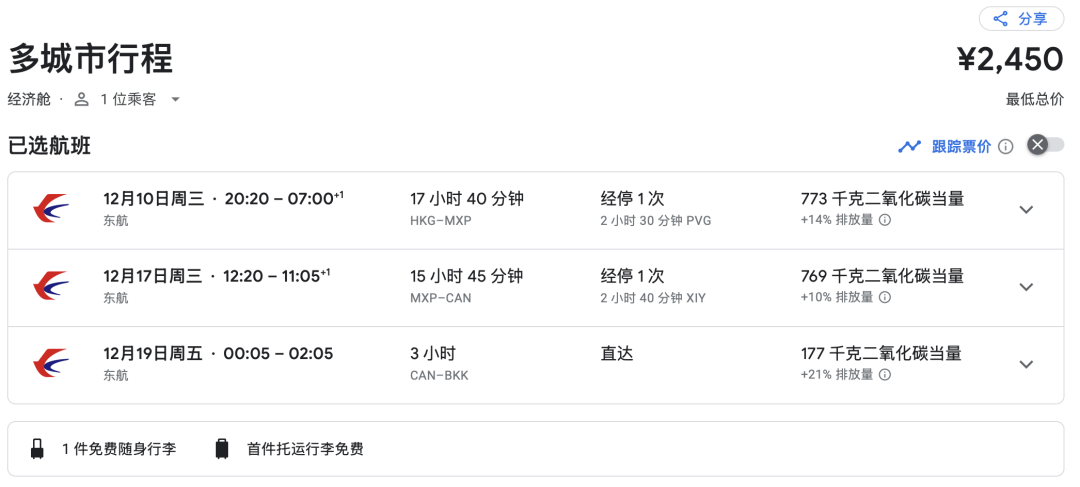
Task: Click the Share button
Action: coord(1021,19)
